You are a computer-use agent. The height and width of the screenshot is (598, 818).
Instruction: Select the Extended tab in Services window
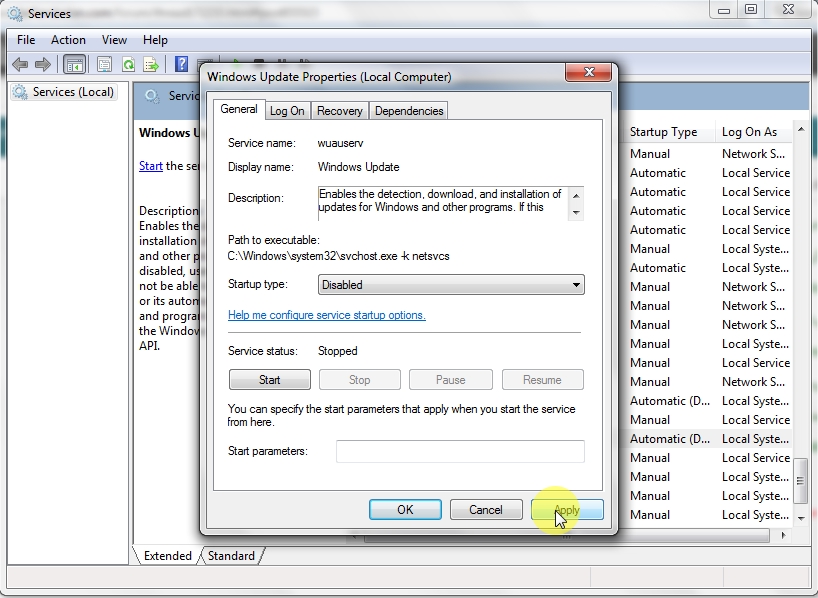coord(167,556)
